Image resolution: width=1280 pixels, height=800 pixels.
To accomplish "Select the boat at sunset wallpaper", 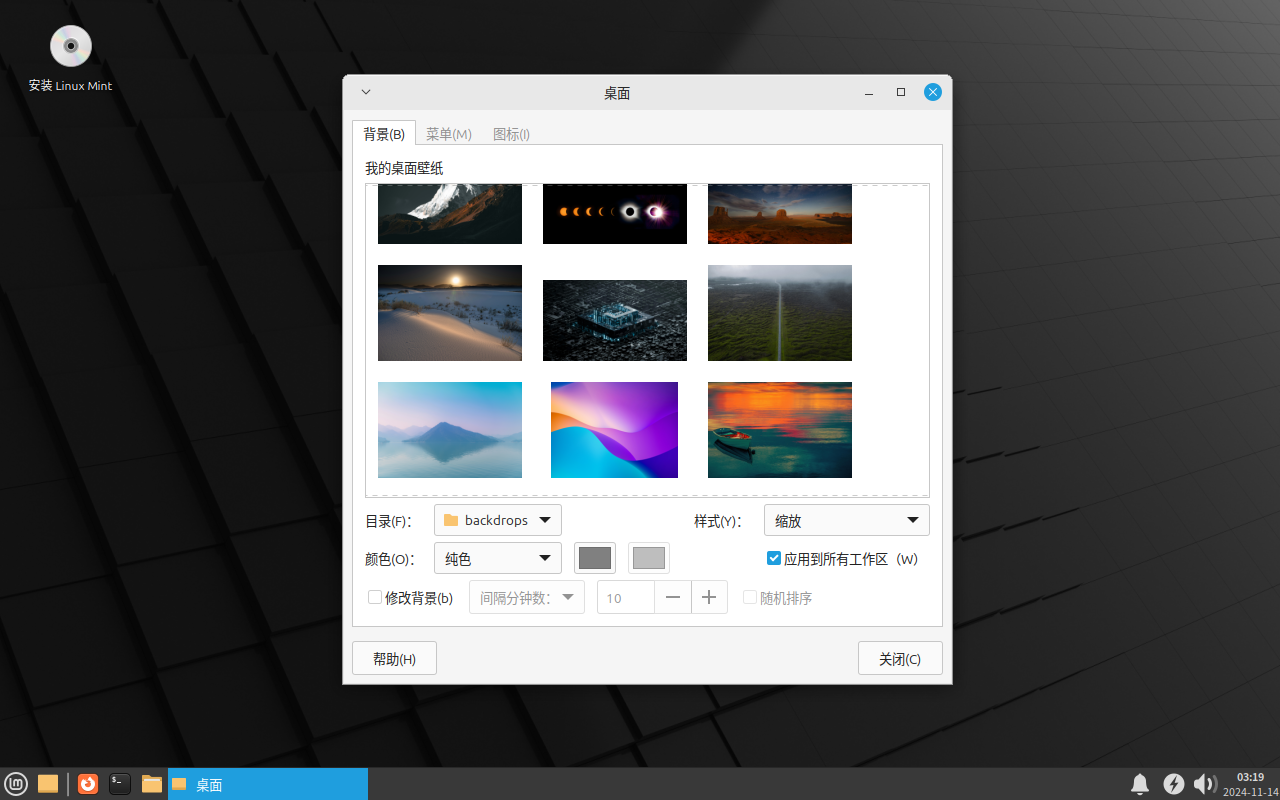I will pyautogui.click(x=780, y=430).
